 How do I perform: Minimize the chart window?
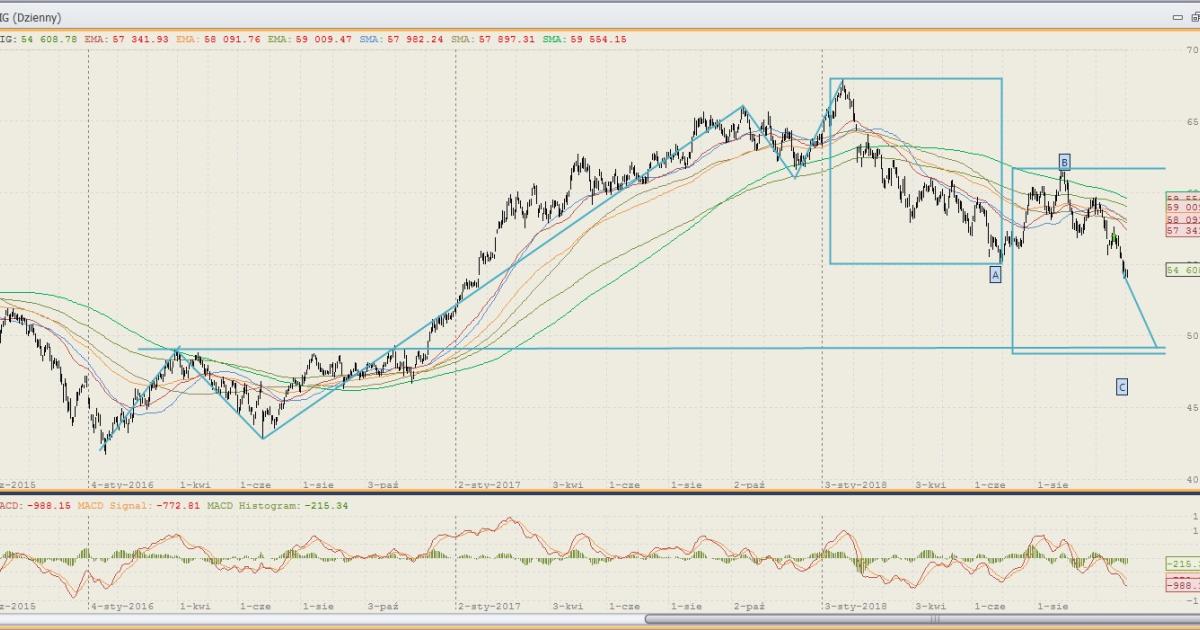(x=1177, y=17)
